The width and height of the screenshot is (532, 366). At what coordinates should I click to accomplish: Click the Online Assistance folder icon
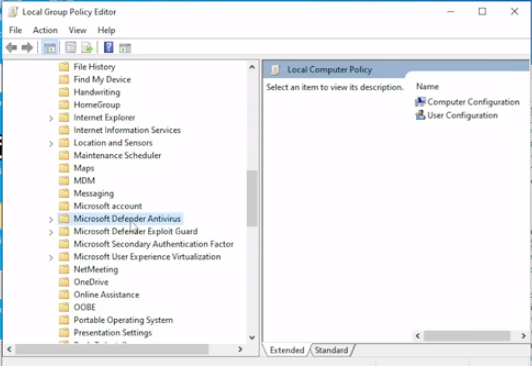[64, 294]
